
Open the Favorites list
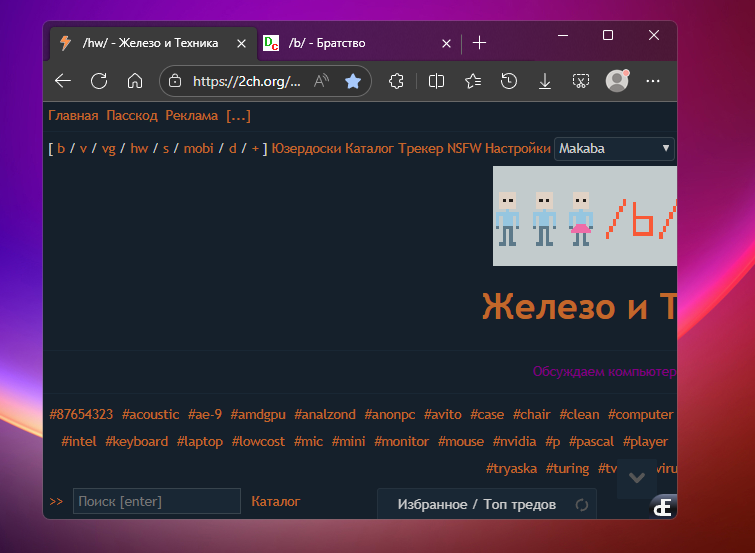pyautogui.click(x=473, y=81)
